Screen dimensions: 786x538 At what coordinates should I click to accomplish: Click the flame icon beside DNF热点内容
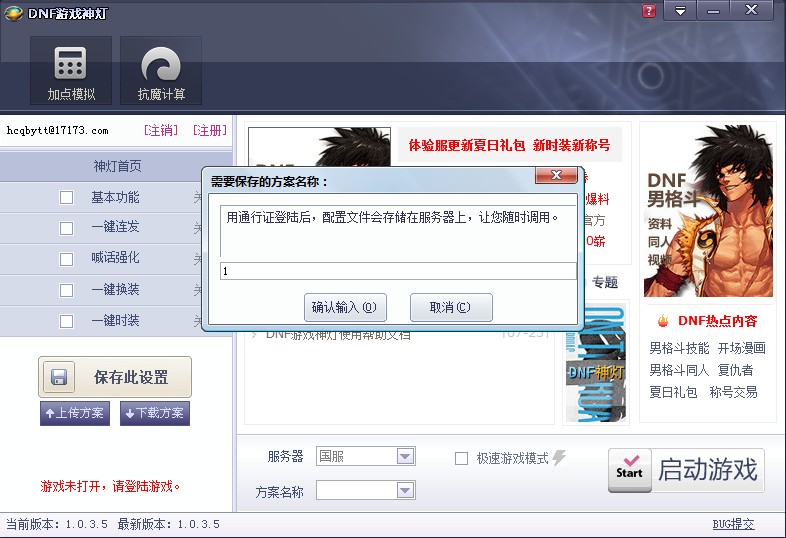pyautogui.click(x=663, y=320)
